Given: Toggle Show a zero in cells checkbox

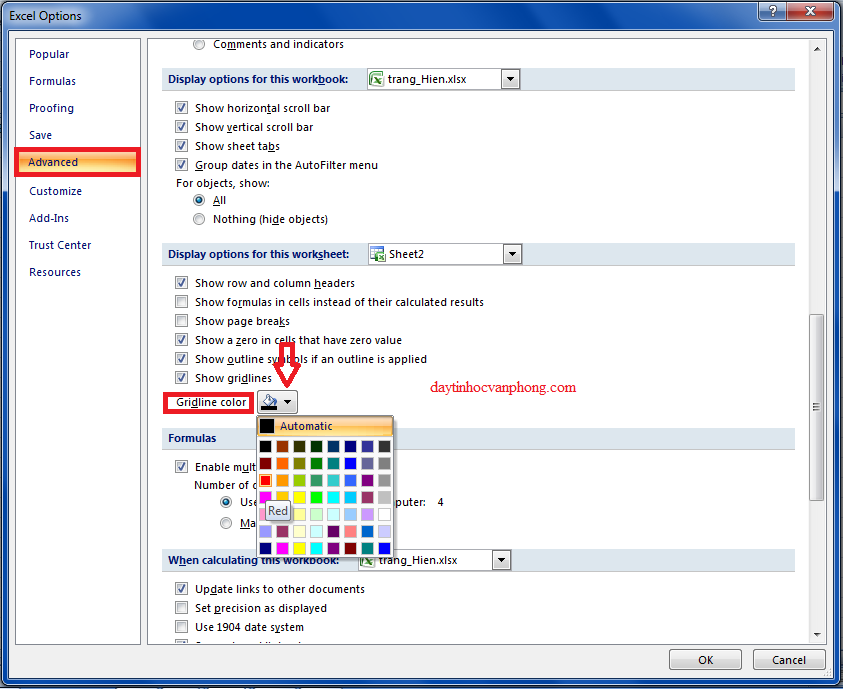Looking at the screenshot, I should tap(182, 340).
